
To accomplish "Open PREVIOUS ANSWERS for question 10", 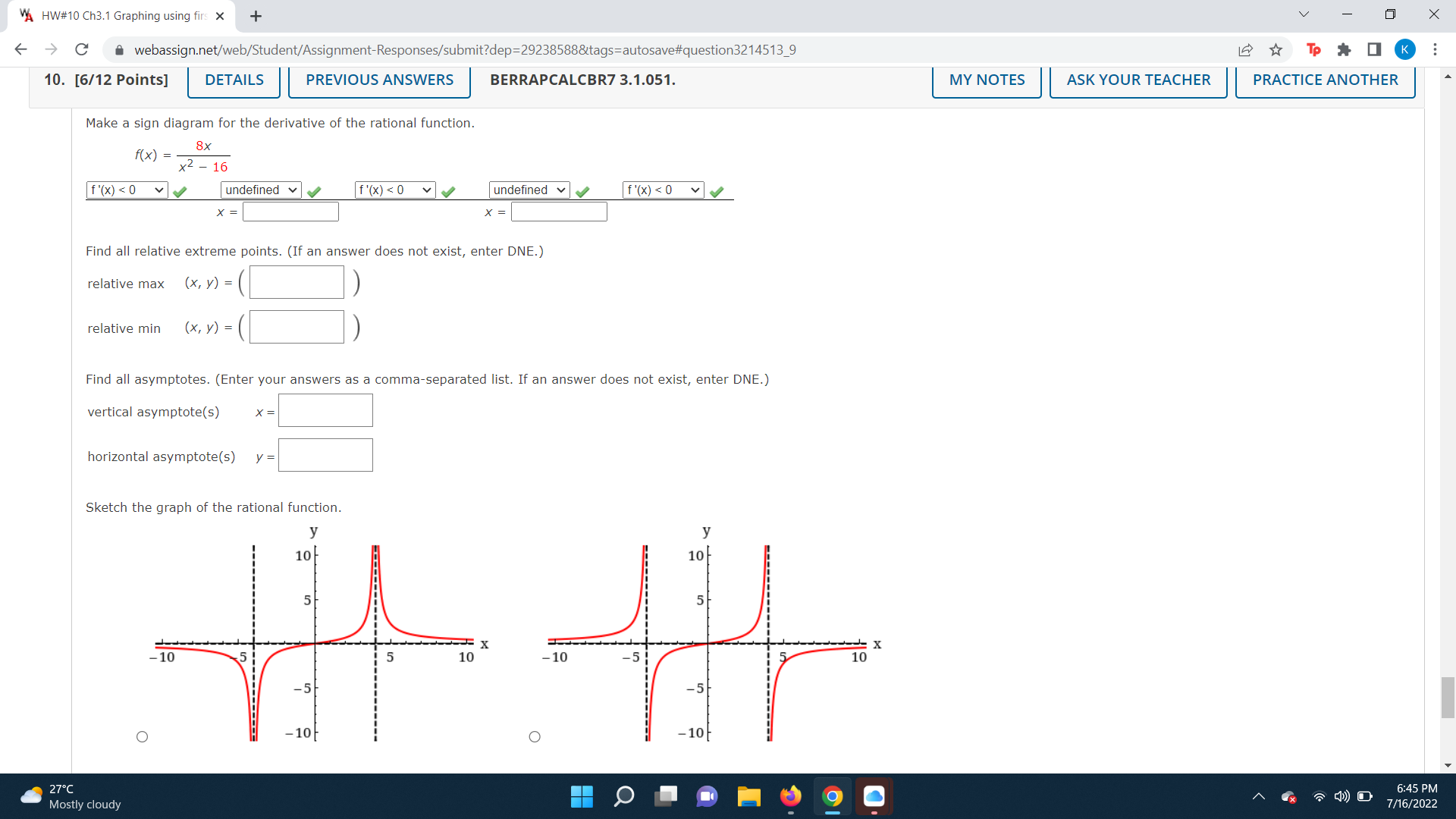I will [378, 80].
